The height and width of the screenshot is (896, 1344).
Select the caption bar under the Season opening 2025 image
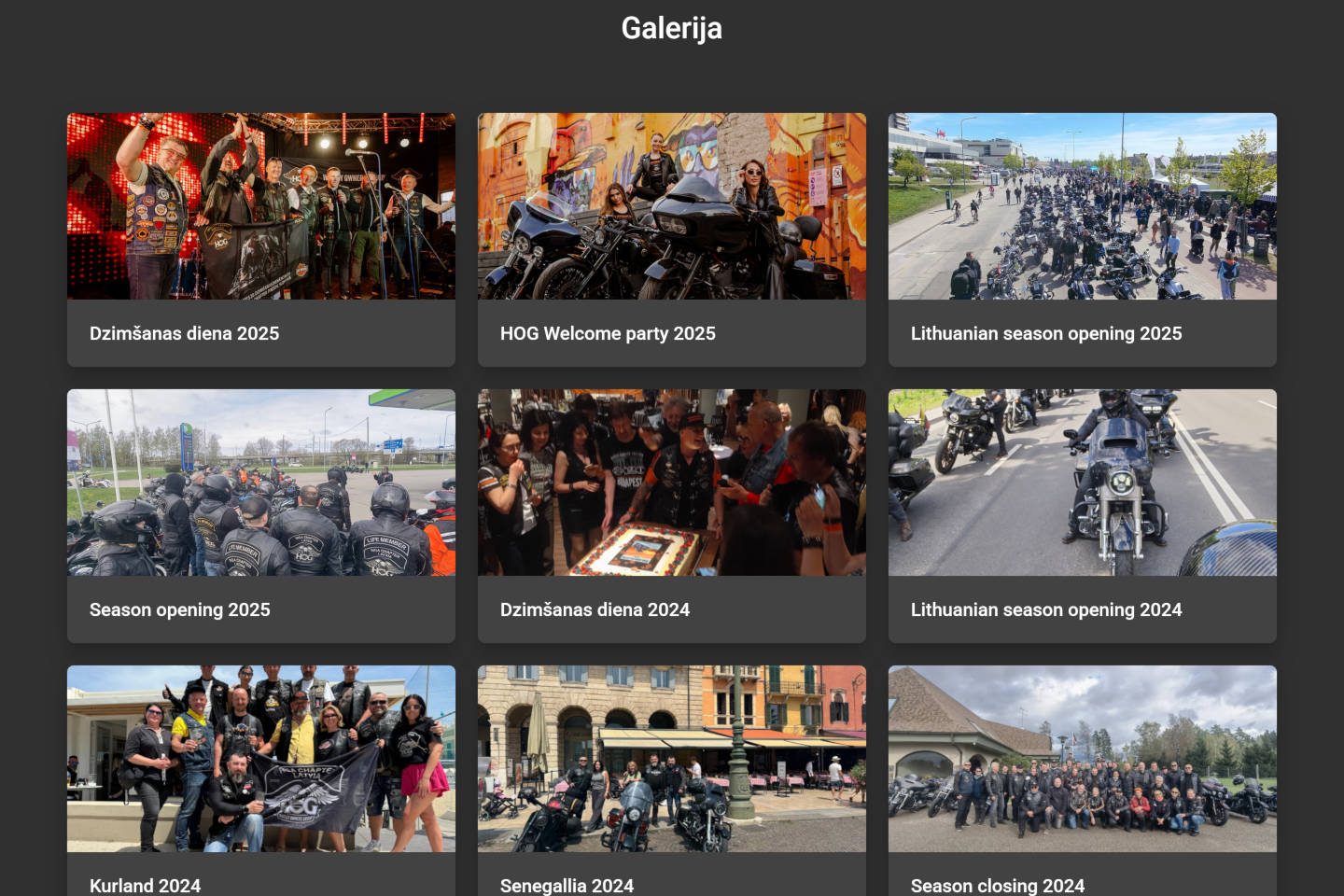tap(261, 609)
